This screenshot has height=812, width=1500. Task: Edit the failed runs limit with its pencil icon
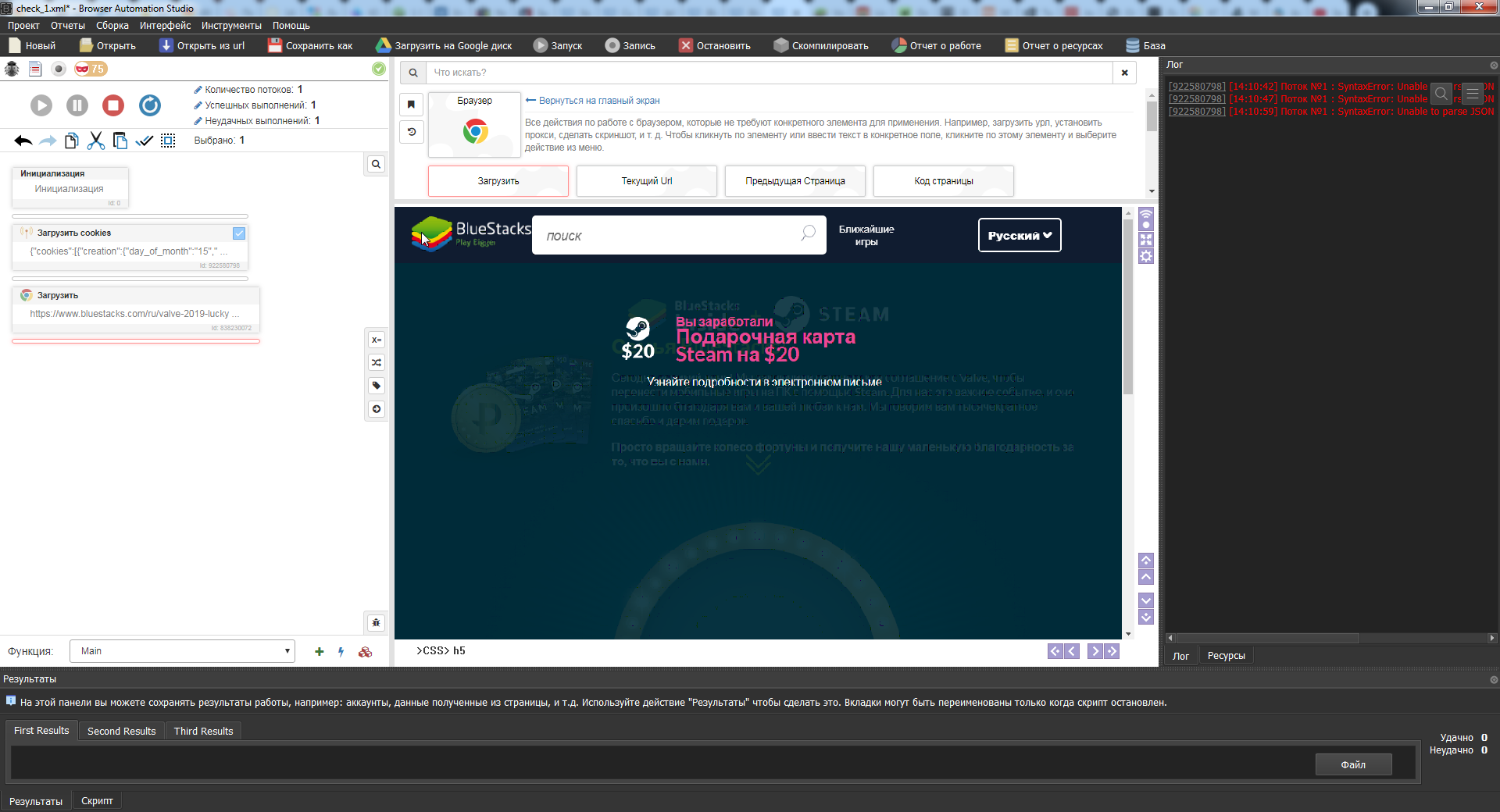coord(198,121)
